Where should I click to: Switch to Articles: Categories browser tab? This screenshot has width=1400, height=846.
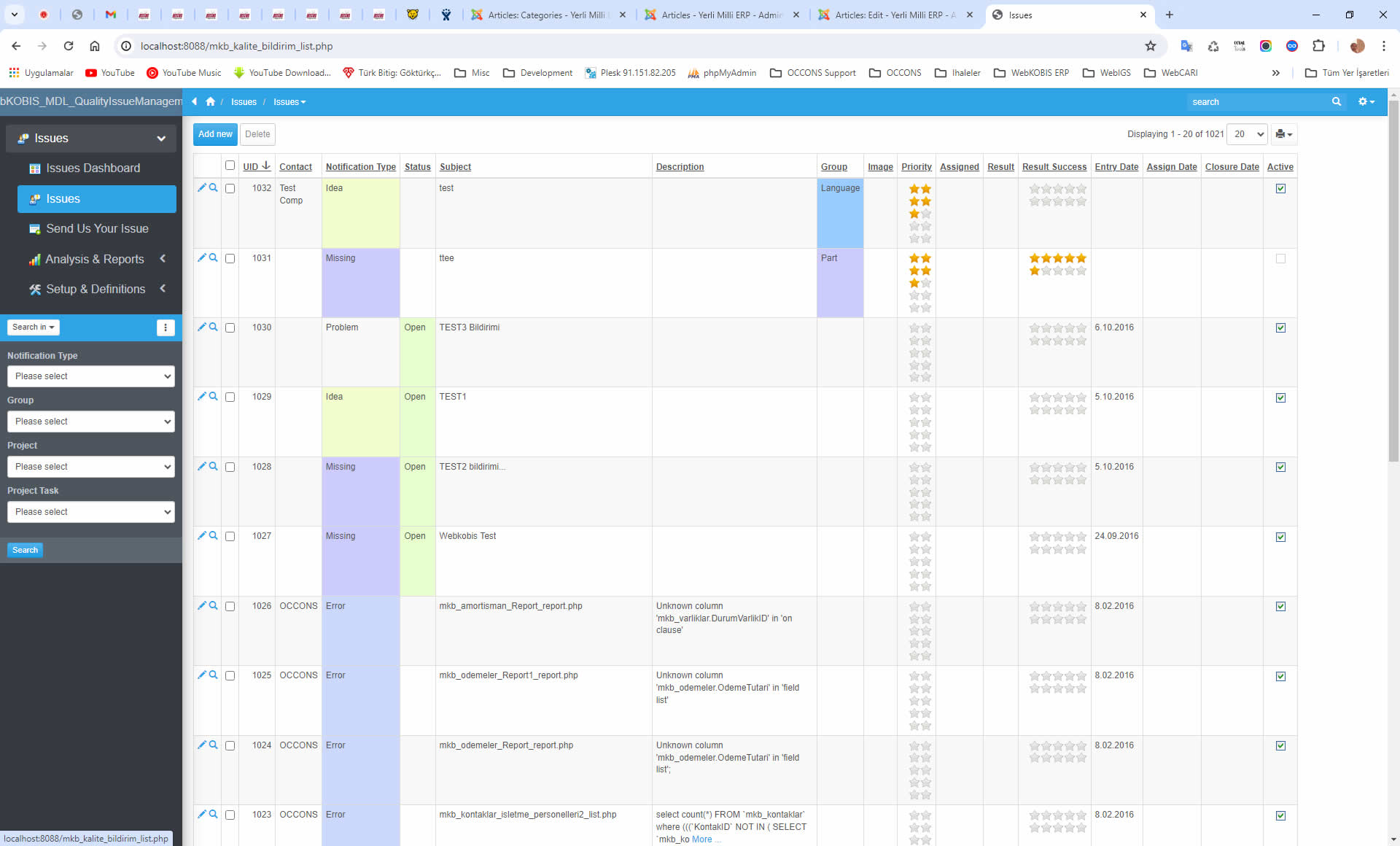pos(547,15)
